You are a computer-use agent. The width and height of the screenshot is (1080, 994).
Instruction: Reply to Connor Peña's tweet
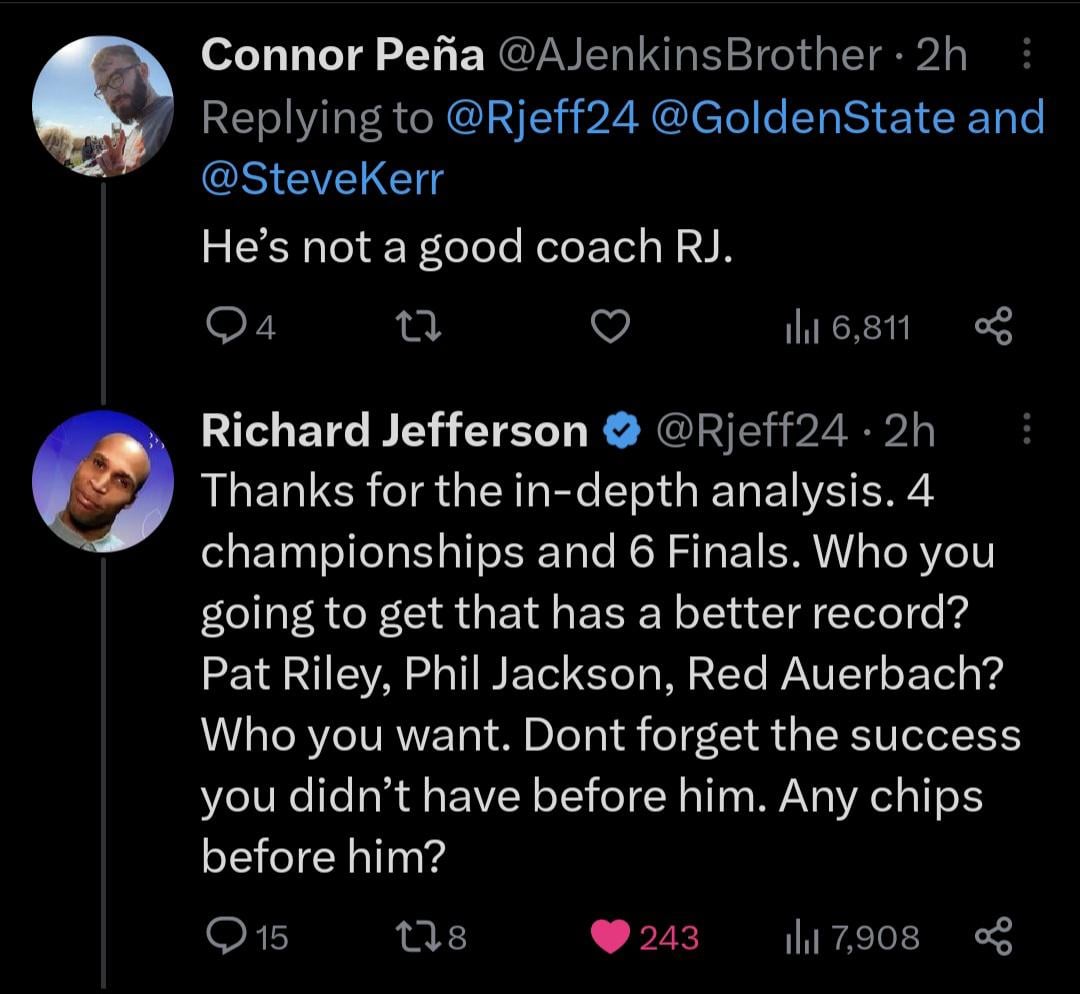pos(220,326)
